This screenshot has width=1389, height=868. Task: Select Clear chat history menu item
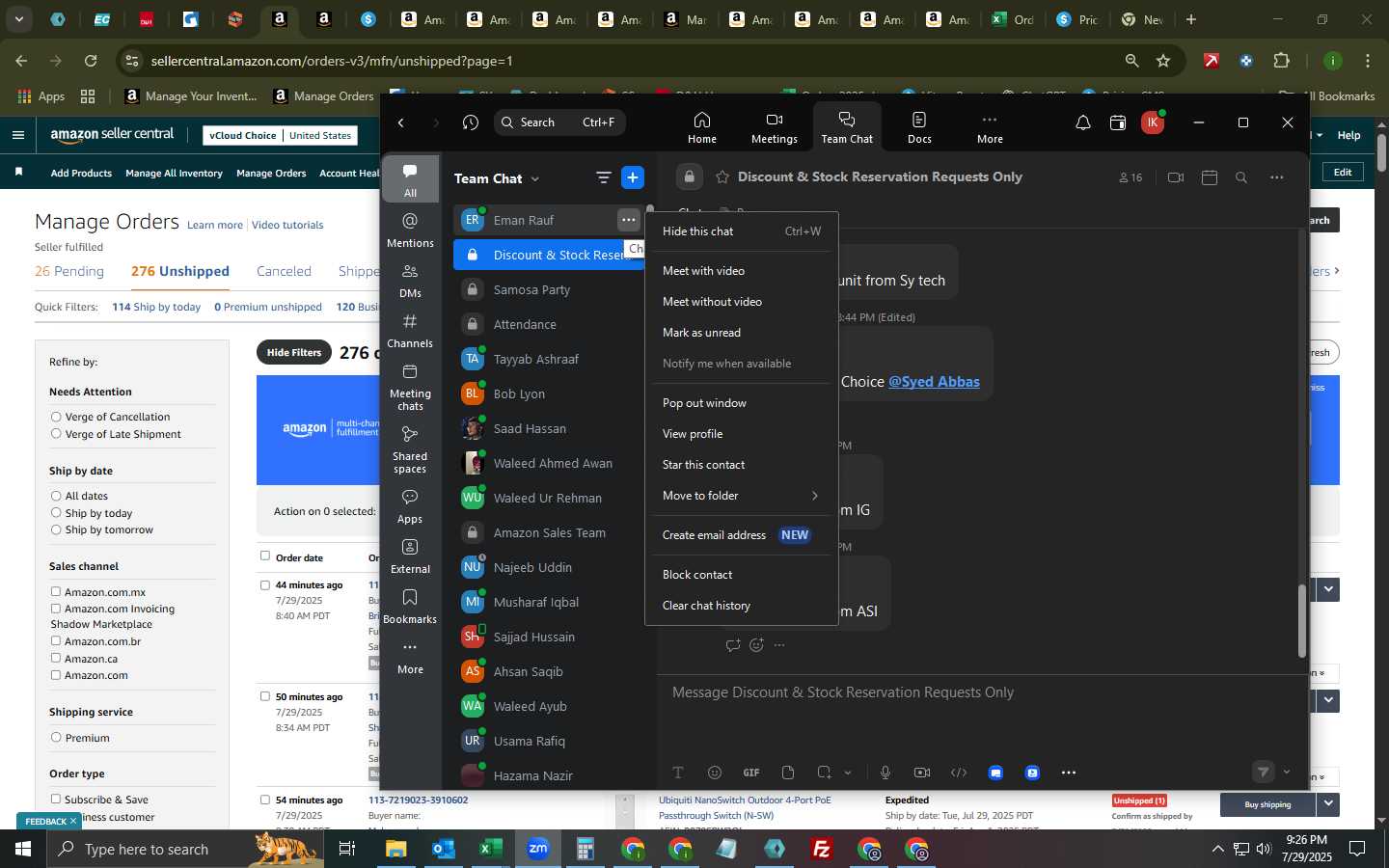(740, 606)
